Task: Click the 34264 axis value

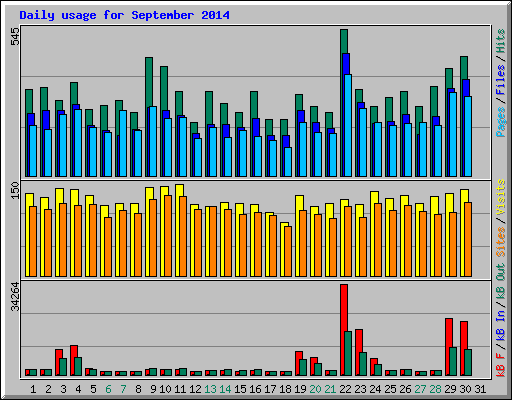Action: [x=15, y=296]
